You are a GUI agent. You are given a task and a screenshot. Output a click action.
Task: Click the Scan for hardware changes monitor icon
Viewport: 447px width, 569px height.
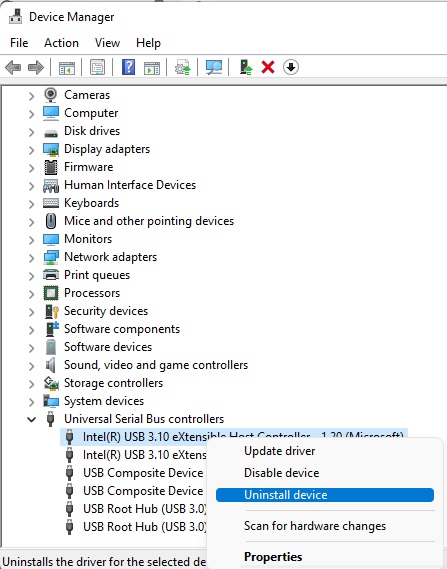214,67
